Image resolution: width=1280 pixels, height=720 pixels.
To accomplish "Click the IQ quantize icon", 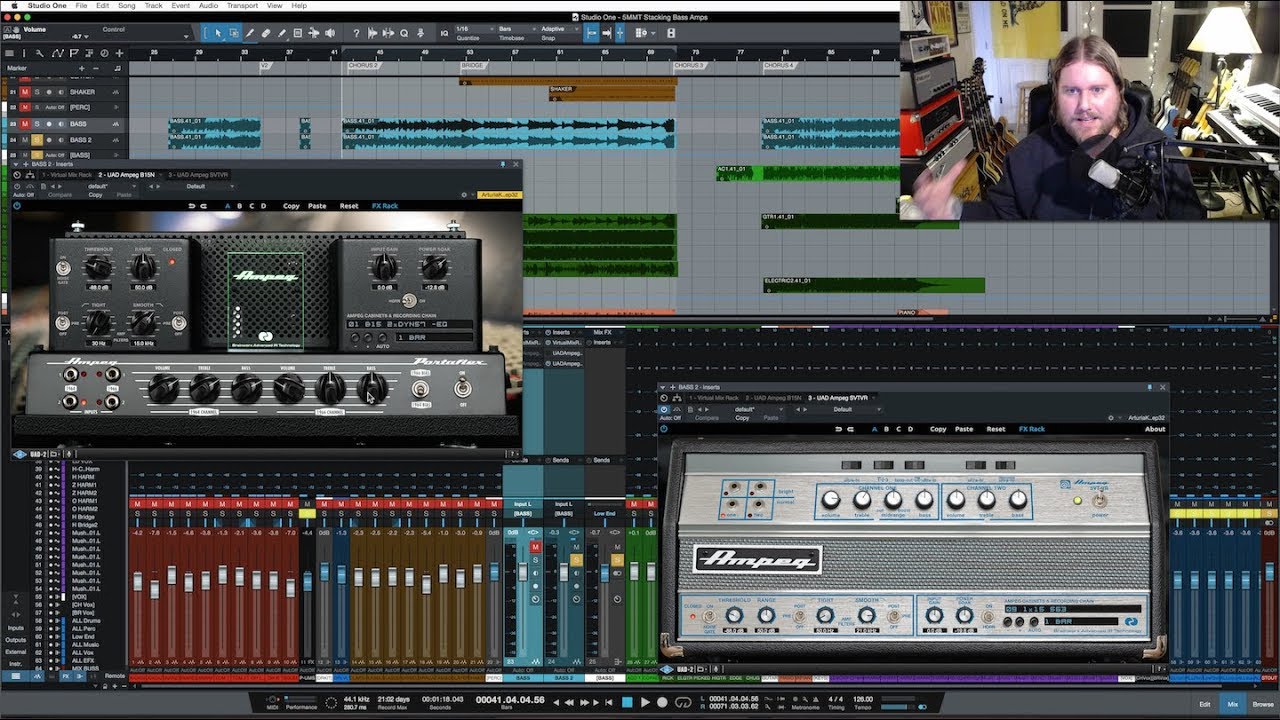I will pos(444,33).
